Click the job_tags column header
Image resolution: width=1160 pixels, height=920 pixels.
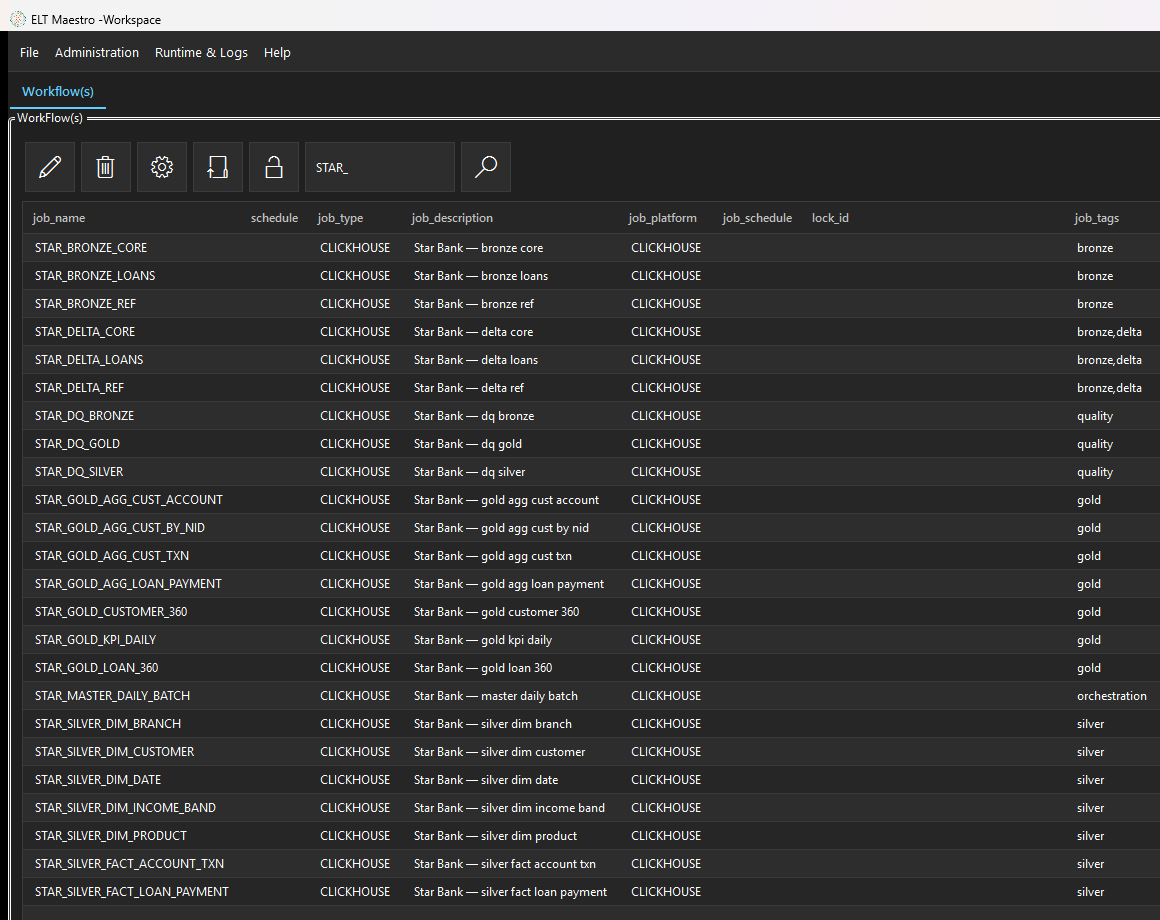point(1096,218)
